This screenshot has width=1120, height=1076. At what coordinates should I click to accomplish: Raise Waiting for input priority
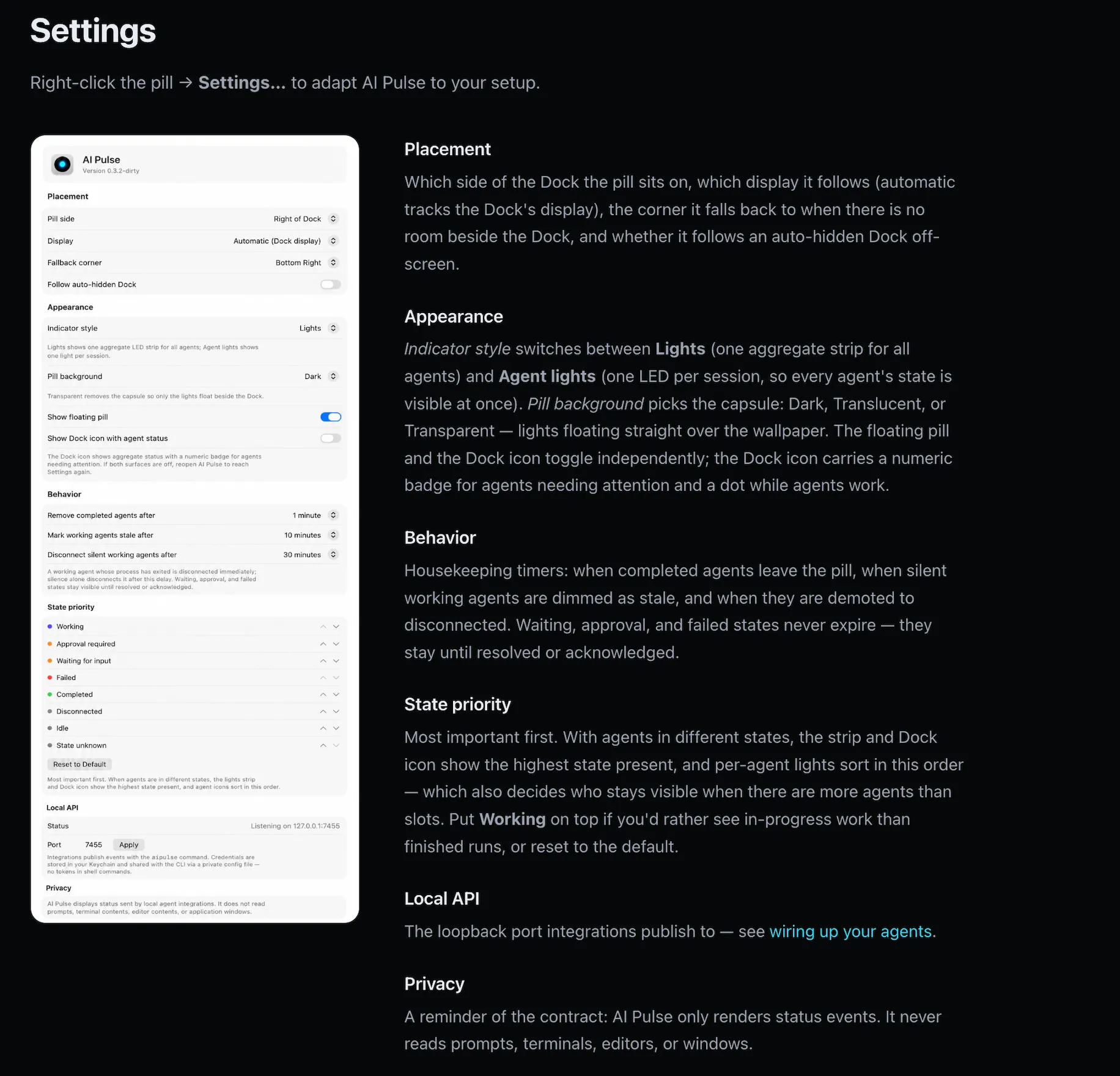pyautogui.click(x=323, y=661)
